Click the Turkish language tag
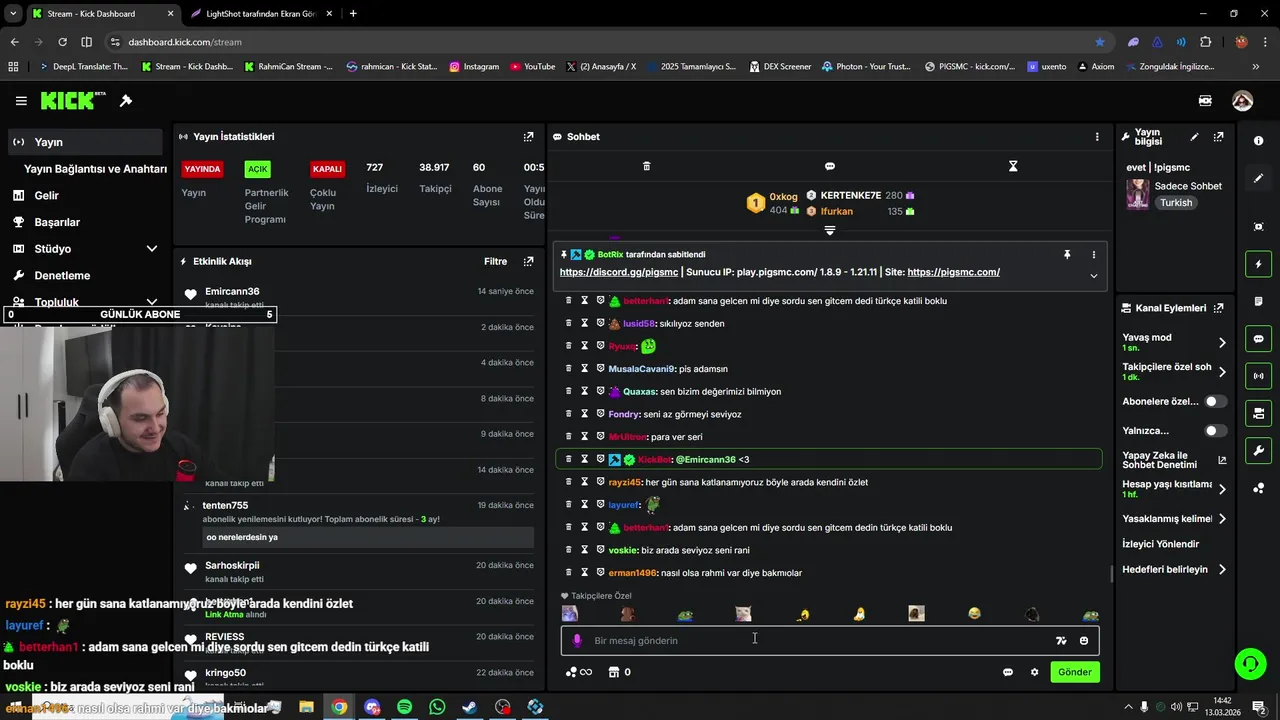Screen dimensions: 1280x720 coord(1176,203)
